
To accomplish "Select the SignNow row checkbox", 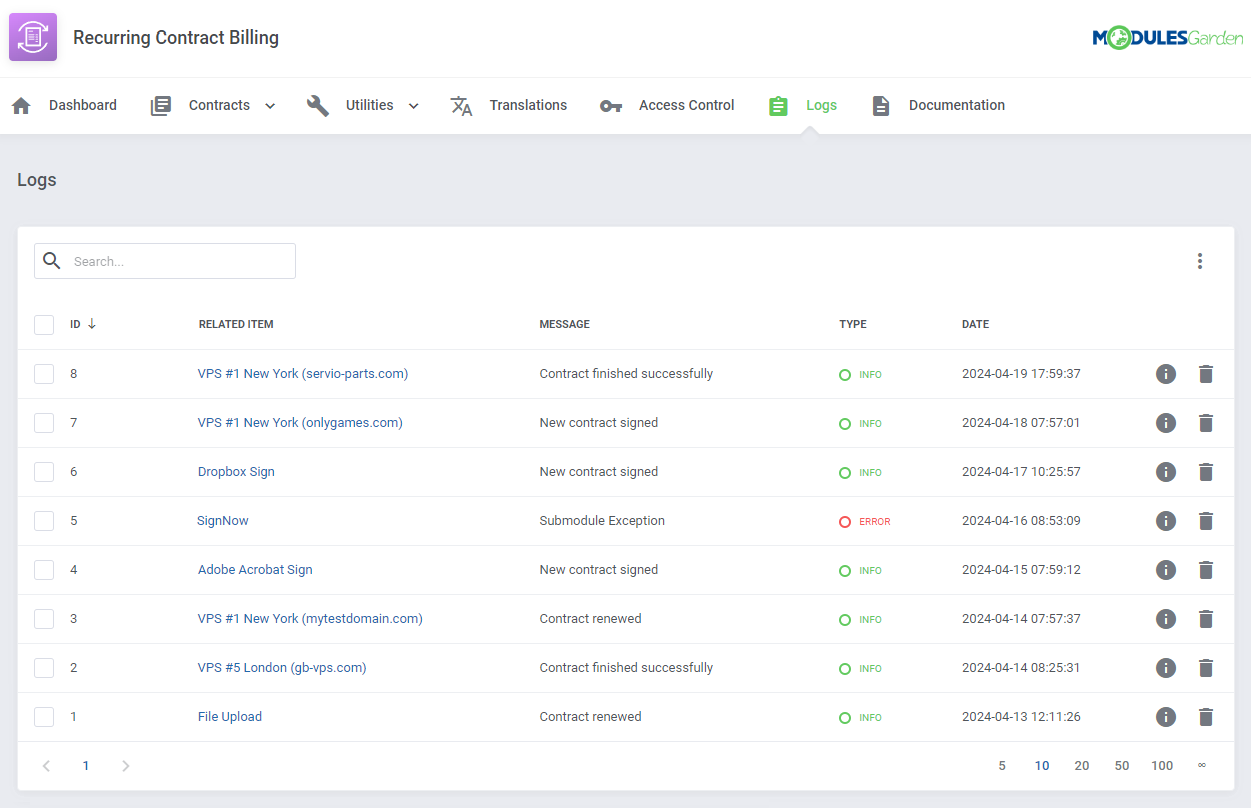I will point(44,521).
